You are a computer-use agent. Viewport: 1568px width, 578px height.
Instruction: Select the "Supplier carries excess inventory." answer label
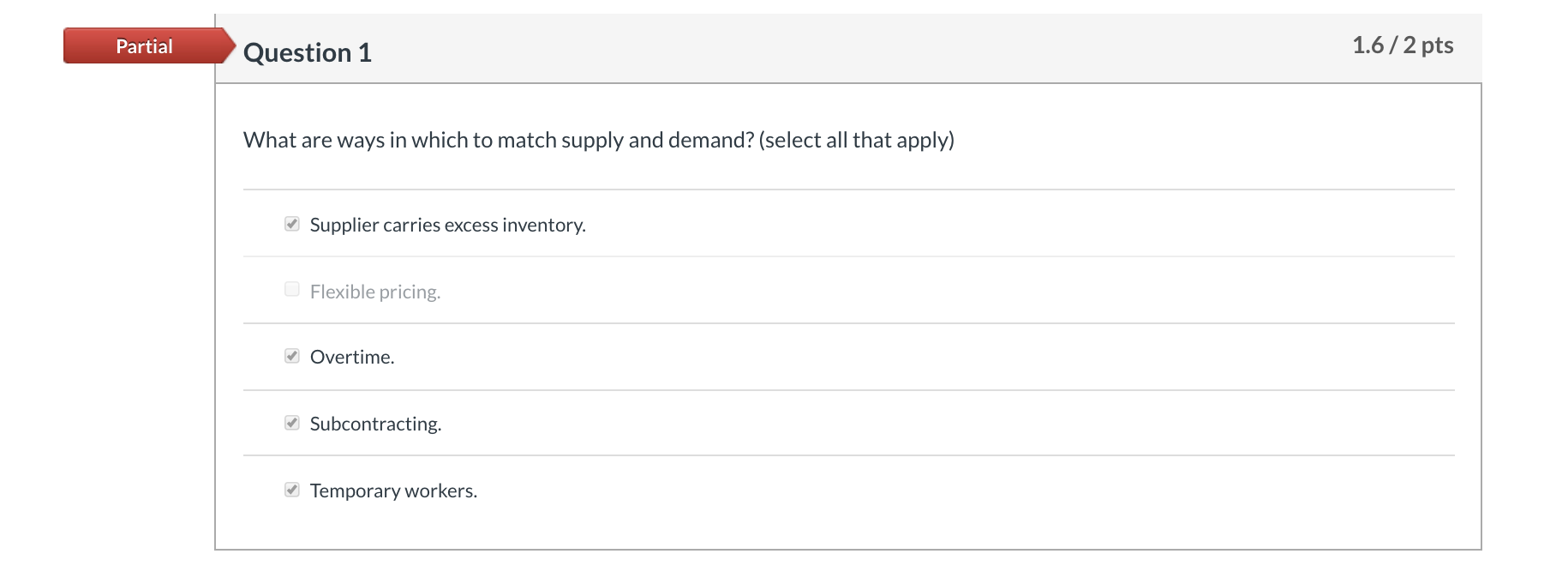click(x=447, y=225)
